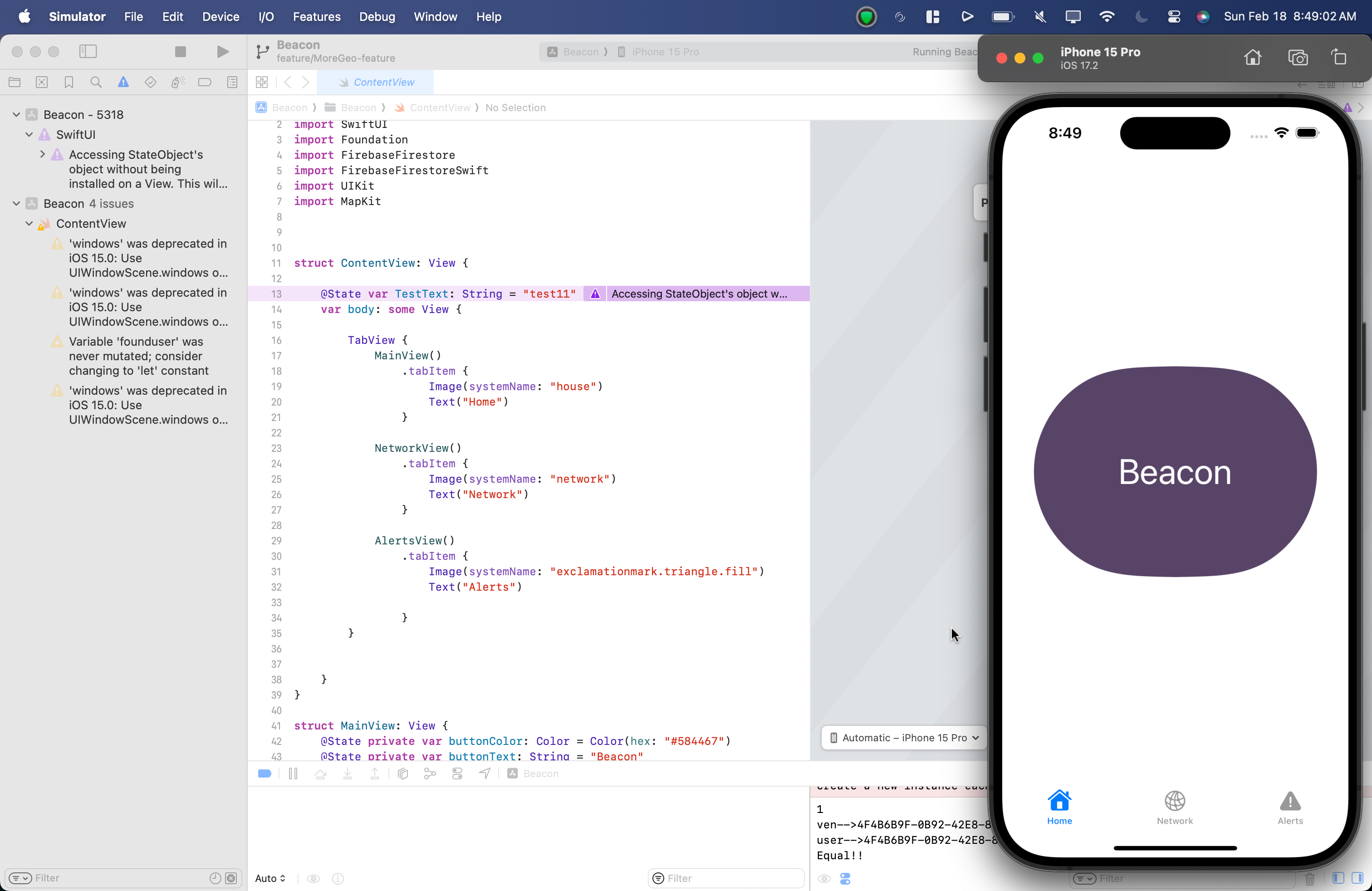Switch to the Network tab in app
1372x891 pixels.
click(1174, 807)
